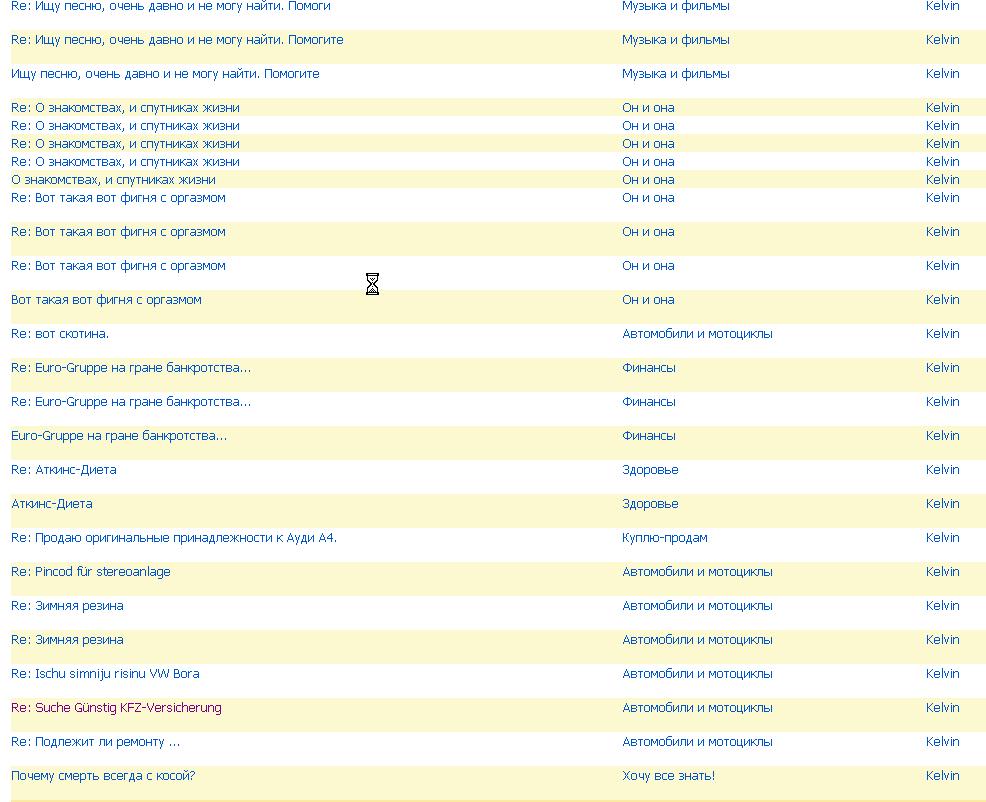
Task: Click 'Финансы' beside the original Euro-Gruppe thread
Action: [648, 436]
